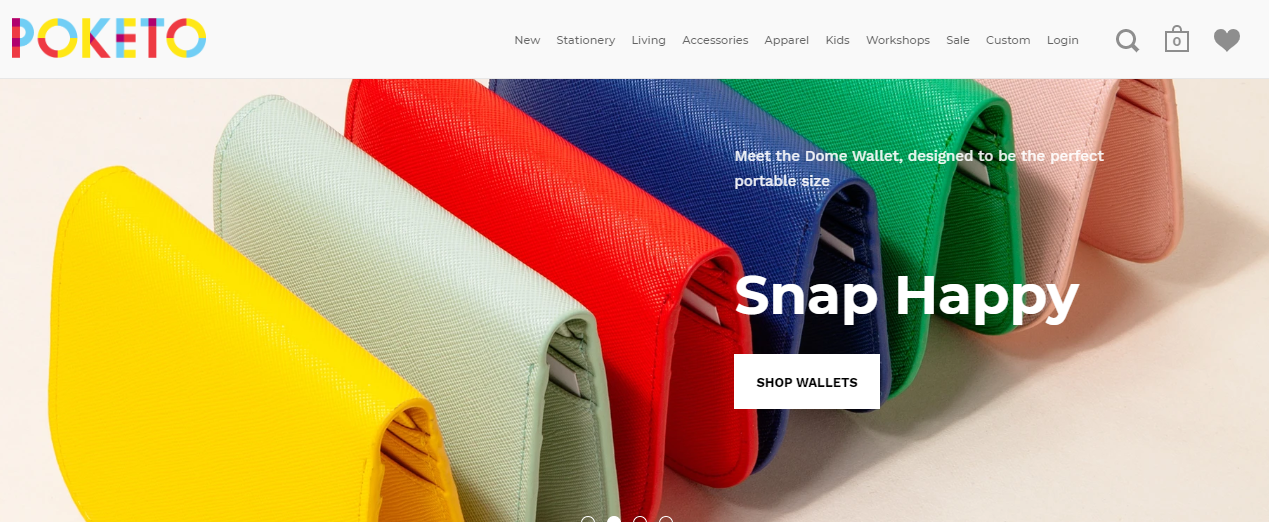This screenshot has width=1269, height=522.
Task: Click the Shop Wallets button
Action: click(x=807, y=382)
